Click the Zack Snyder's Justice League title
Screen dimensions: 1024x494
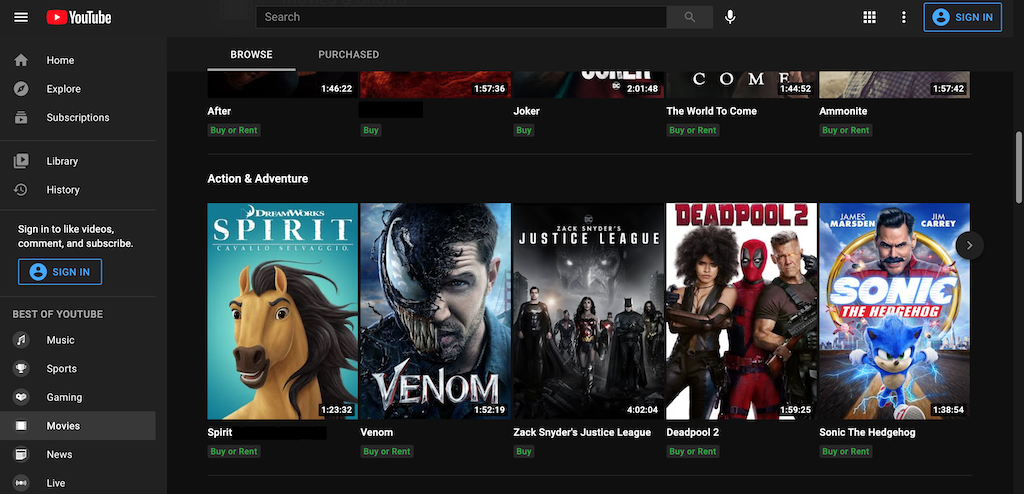(x=582, y=433)
